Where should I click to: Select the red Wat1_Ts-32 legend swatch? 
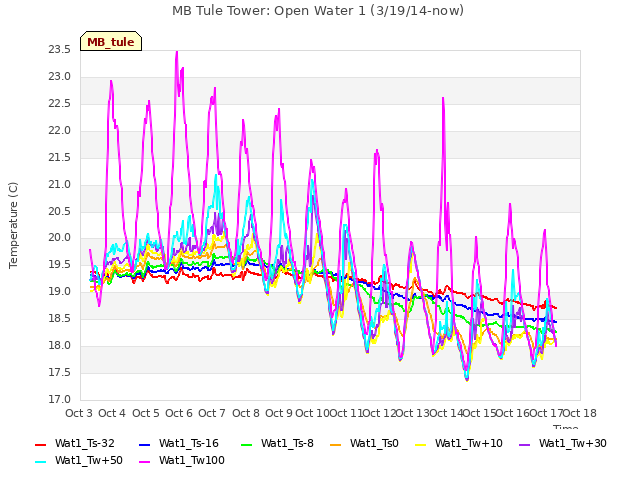40,444
